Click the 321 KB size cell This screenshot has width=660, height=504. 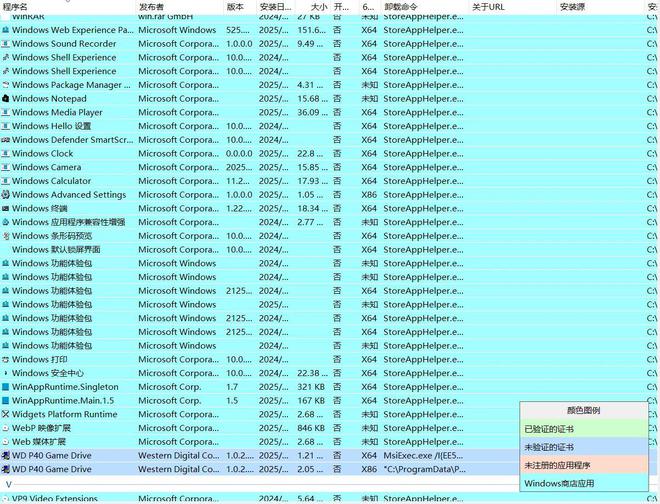click(311, 387)
